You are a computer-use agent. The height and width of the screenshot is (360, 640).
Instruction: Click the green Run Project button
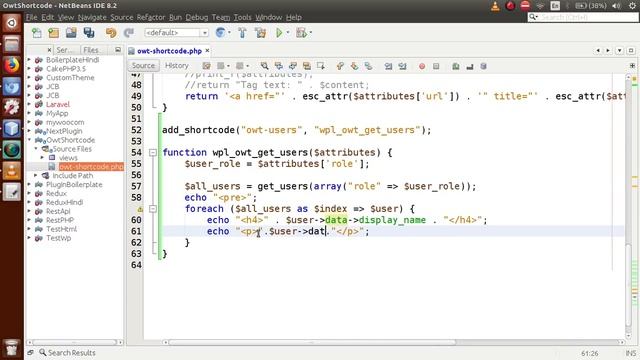pyautogui.click(x=279, y=33)
